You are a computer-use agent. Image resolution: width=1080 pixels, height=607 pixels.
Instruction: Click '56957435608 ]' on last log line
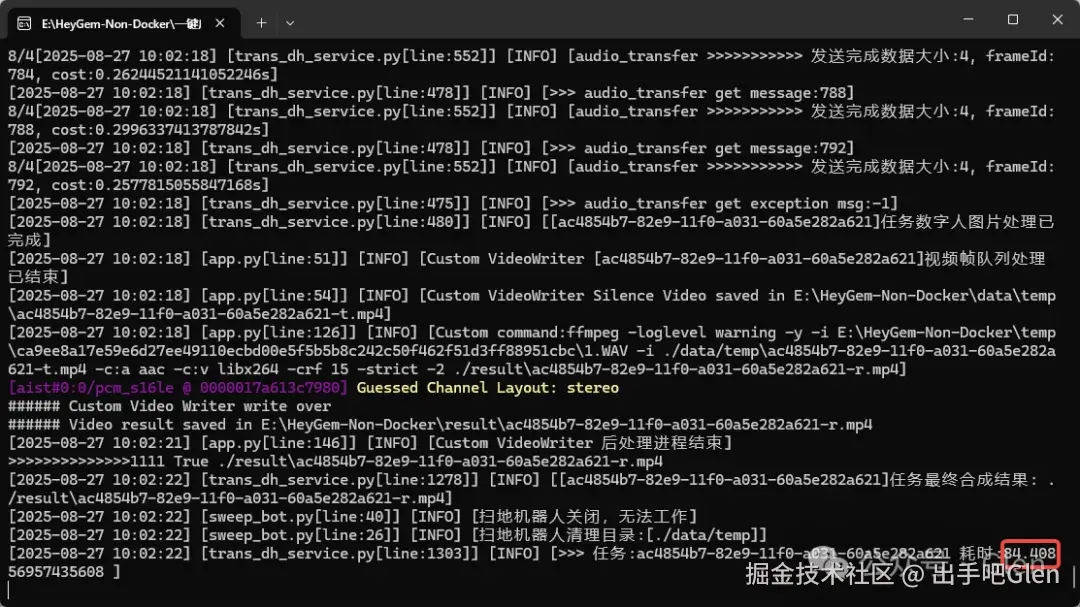pyautogui.click(x=65, y=572)
